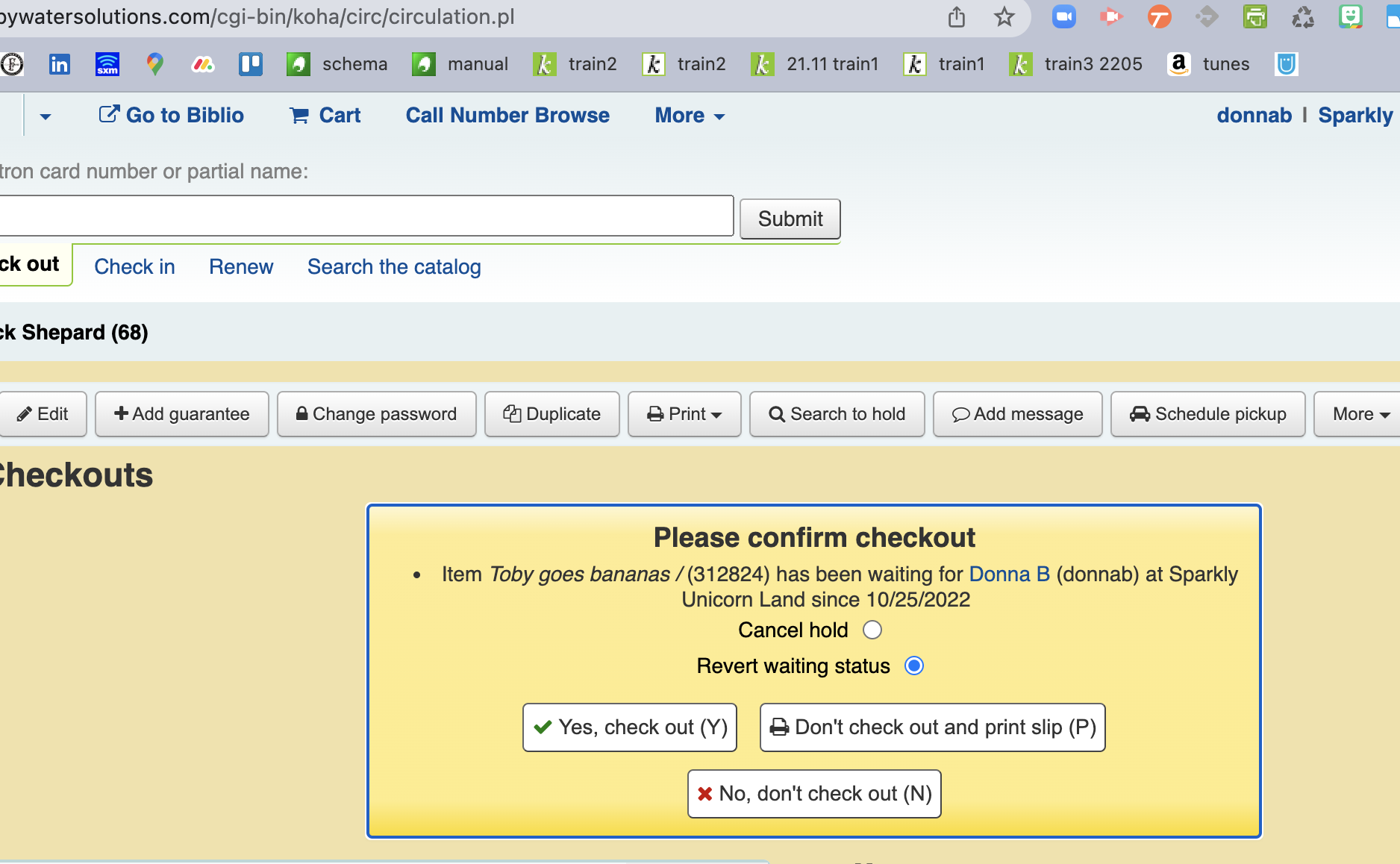The image size is (1400, 864).
Task: Open the Amazon tunes bookmark
Action: [1208, 64]
